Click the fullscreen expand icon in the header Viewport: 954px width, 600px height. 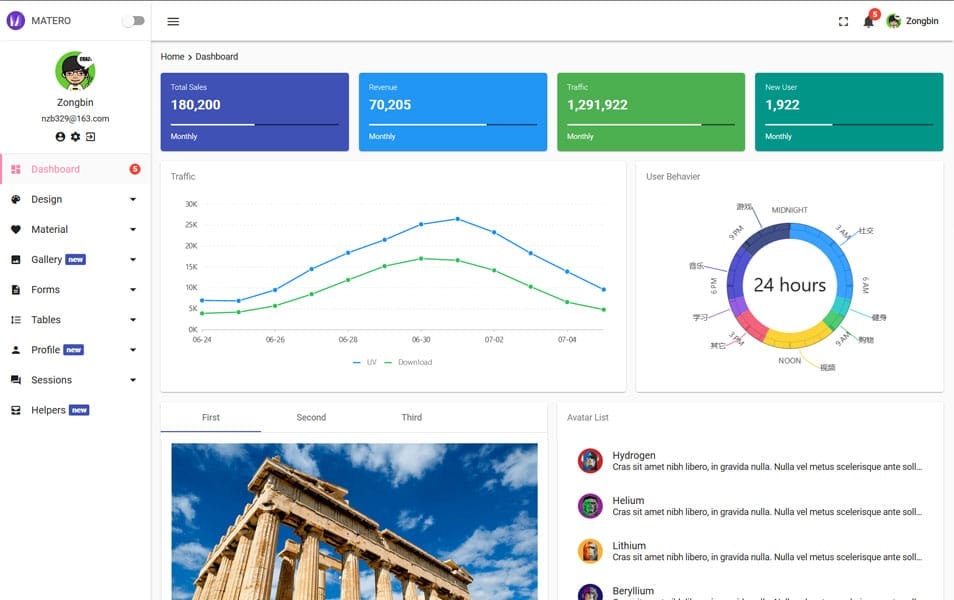tap(843, 19)
